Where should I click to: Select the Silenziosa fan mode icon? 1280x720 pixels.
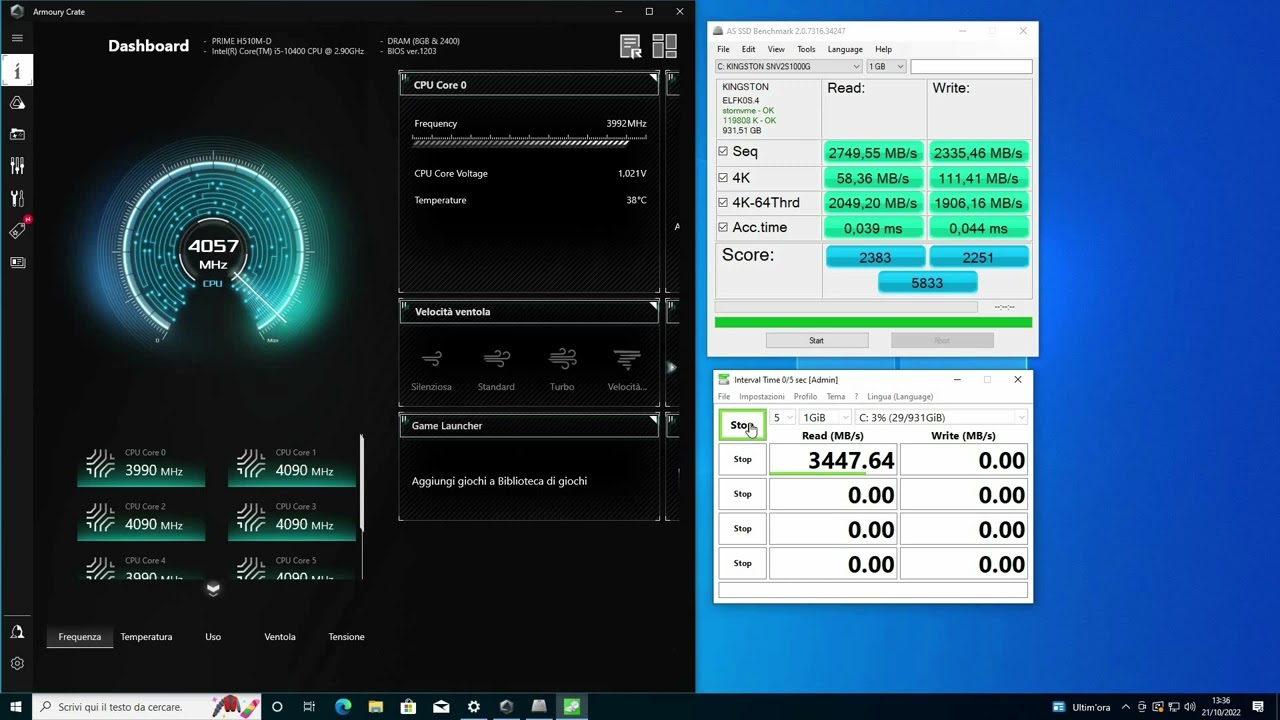432,359
